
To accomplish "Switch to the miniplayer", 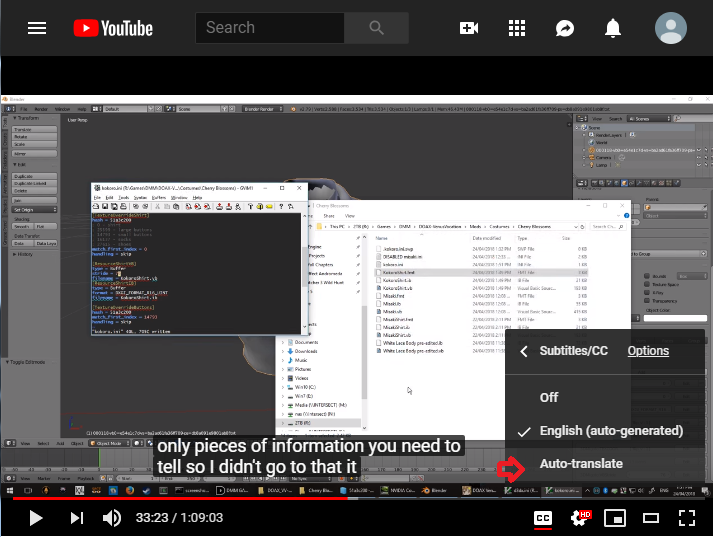I will [615, 518].
